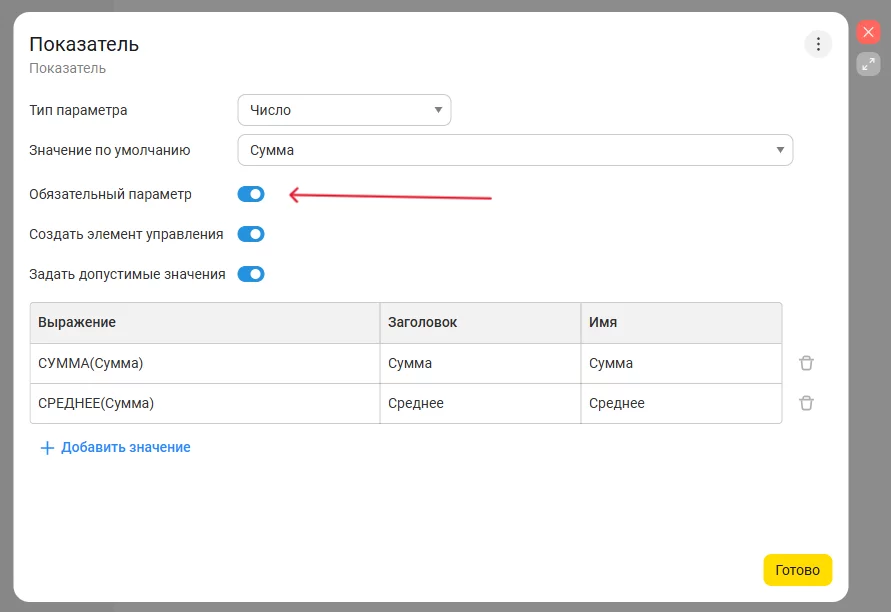The width and height of the screenshot is (891, 612).
Task: Click the Сумма name cell
Action: coord(680,363)
